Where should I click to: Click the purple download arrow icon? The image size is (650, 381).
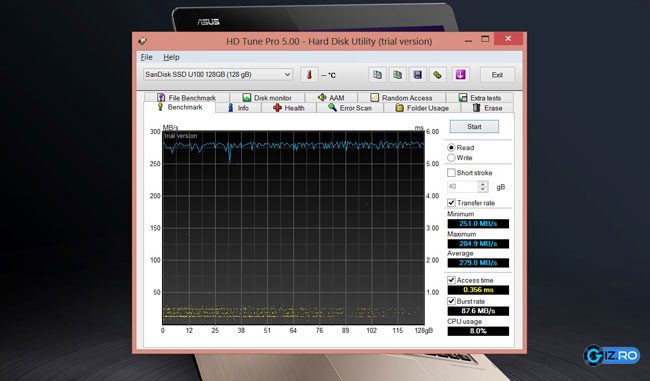point(460,75)
